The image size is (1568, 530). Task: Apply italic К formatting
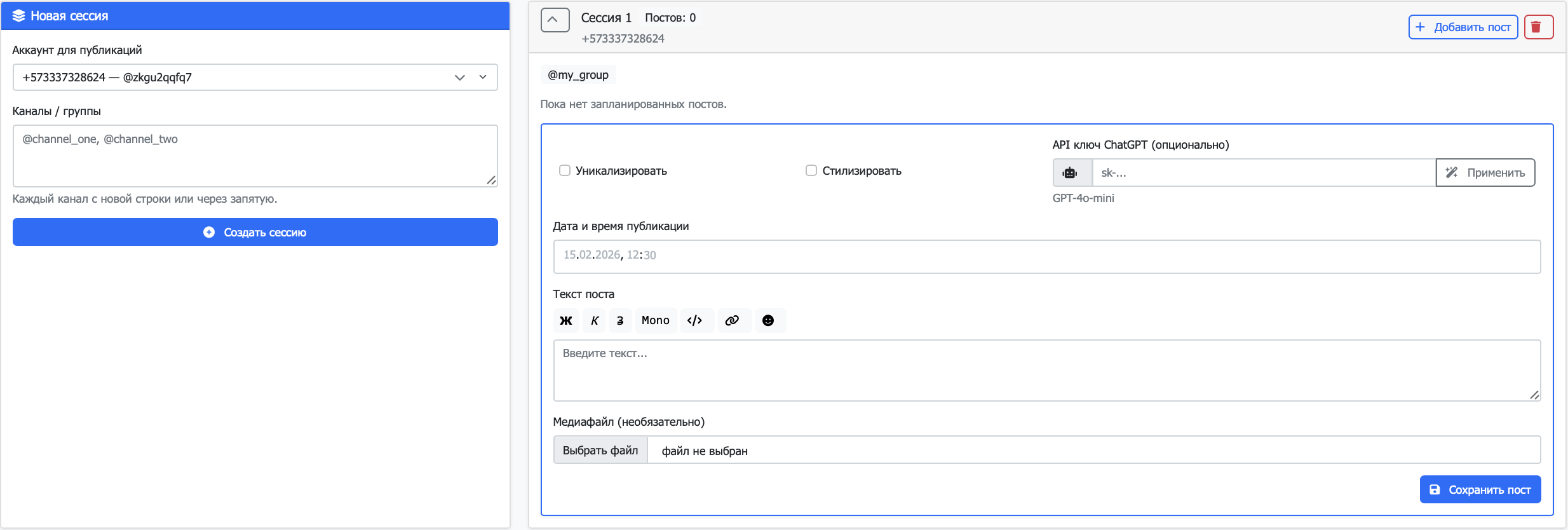click(595, 320)
